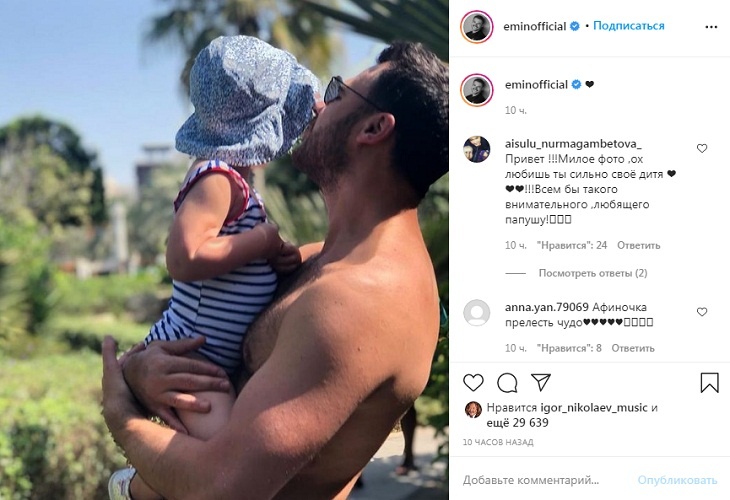Click the Опубликовать post button
This screenshot has height=500, width=730.
677,480
